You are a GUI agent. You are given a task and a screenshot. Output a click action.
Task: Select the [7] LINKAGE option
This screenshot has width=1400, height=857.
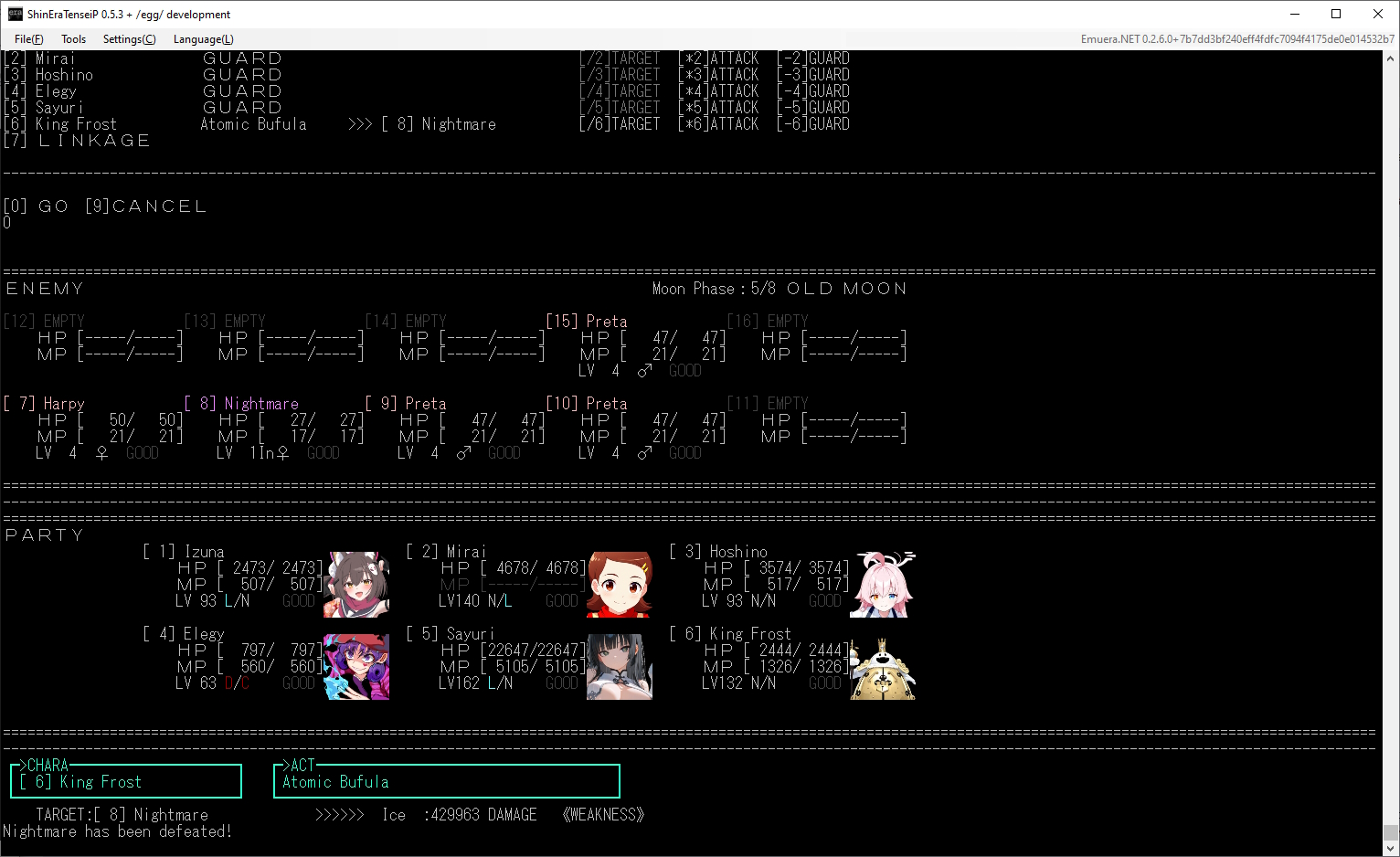[77, 141]
